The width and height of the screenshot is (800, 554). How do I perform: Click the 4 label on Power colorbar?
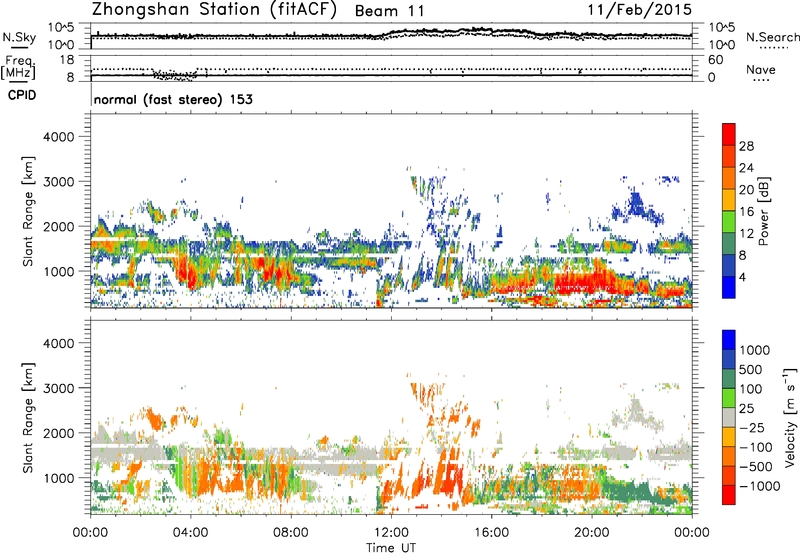click(742, 277)
